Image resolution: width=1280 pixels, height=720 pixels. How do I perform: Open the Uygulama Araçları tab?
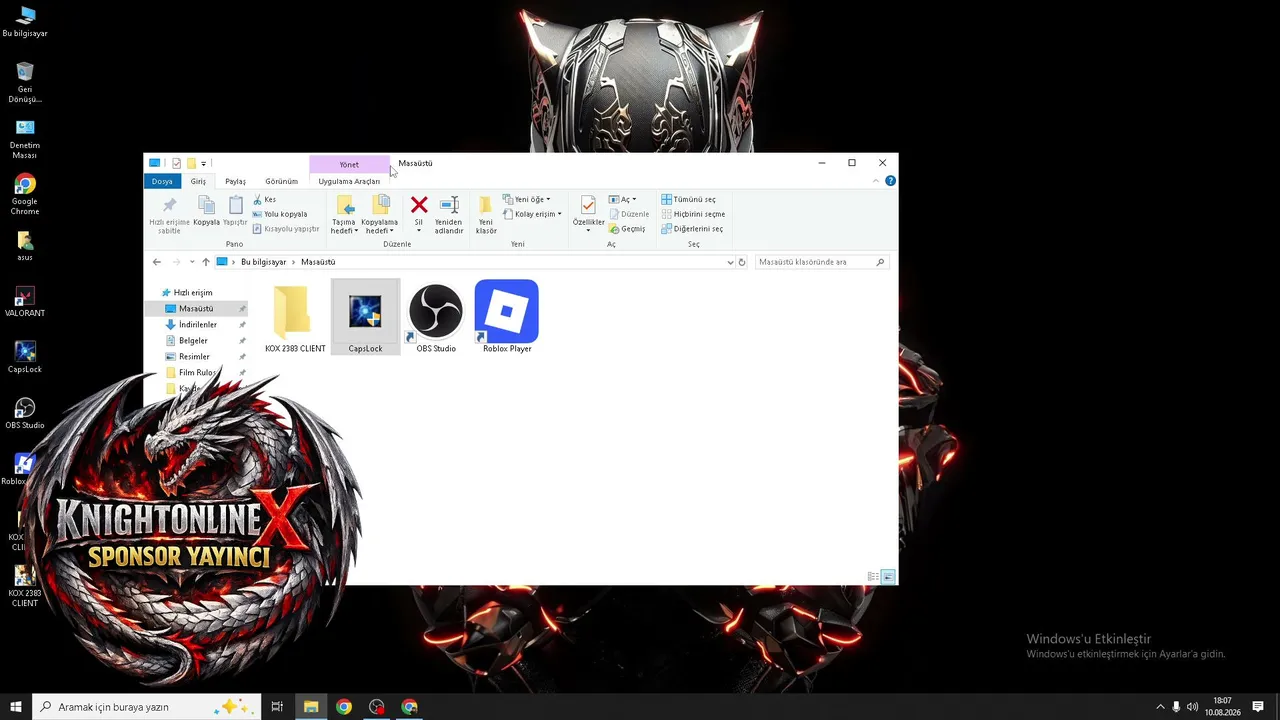349,181
